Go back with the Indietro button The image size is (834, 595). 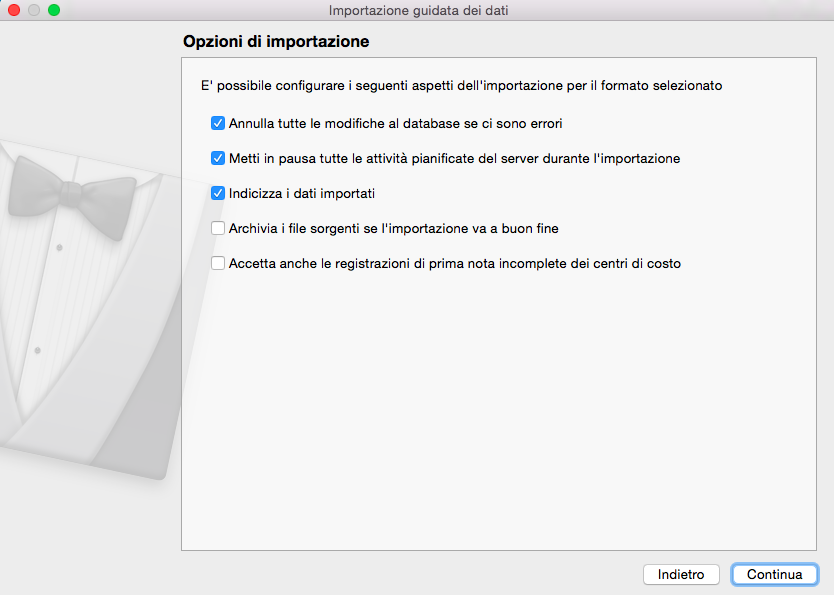(681, 575)
